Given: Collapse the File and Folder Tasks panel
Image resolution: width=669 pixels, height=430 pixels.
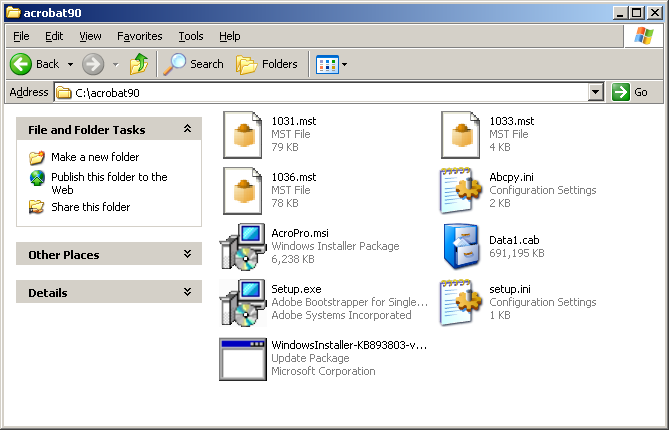Looking at the screenshot, I should tap(187, 129).
